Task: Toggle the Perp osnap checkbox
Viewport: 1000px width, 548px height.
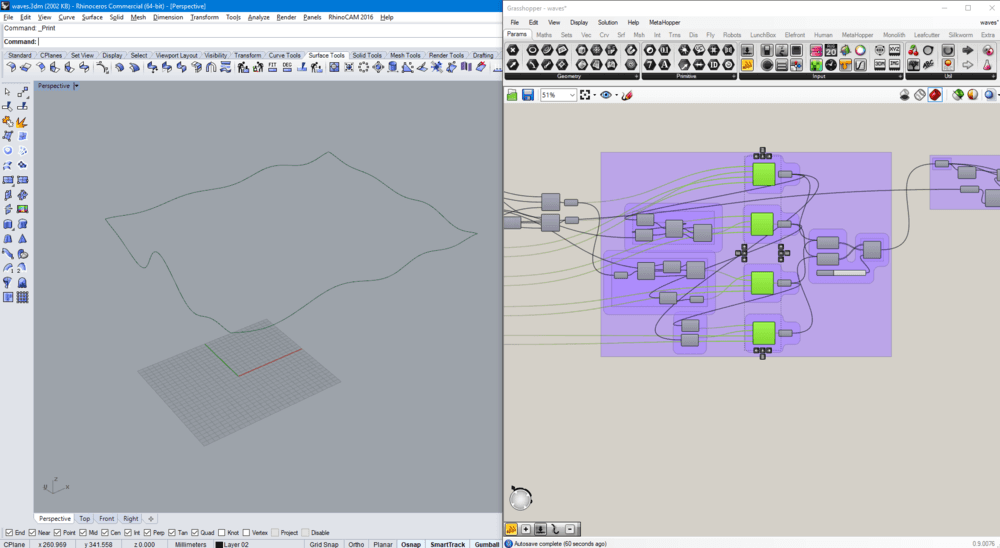Action: [x=147, y=532]
